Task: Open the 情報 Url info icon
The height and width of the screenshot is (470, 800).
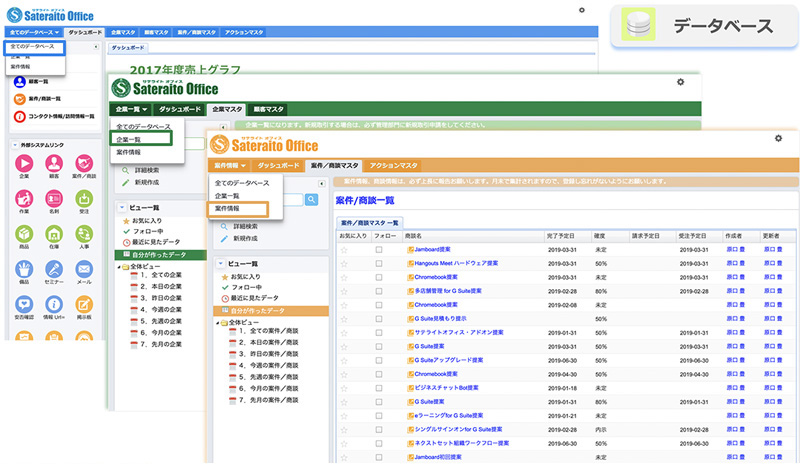Action: [x=54, y=304]
